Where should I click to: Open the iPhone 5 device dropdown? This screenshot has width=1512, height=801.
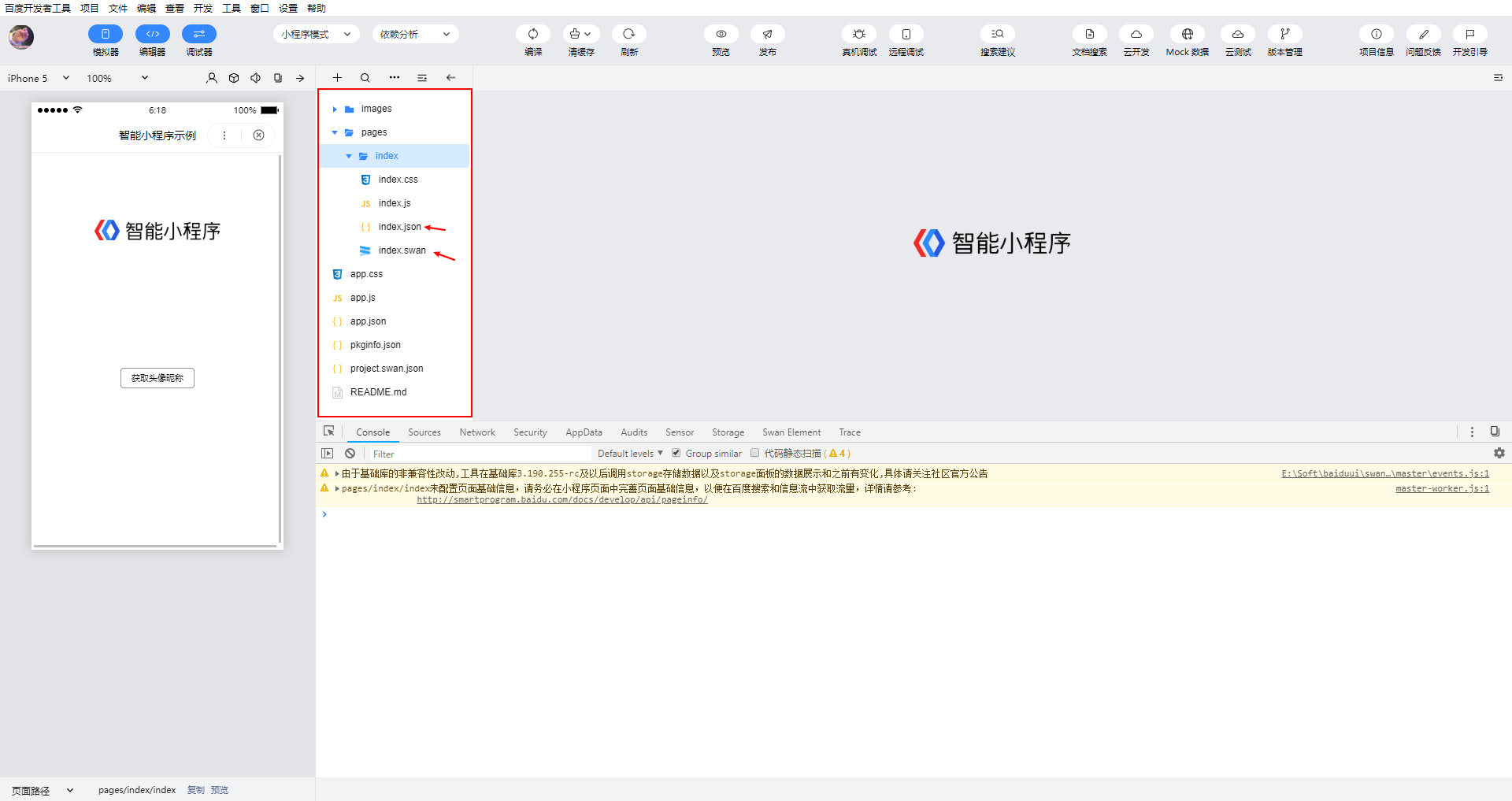(x=39, y=78)
